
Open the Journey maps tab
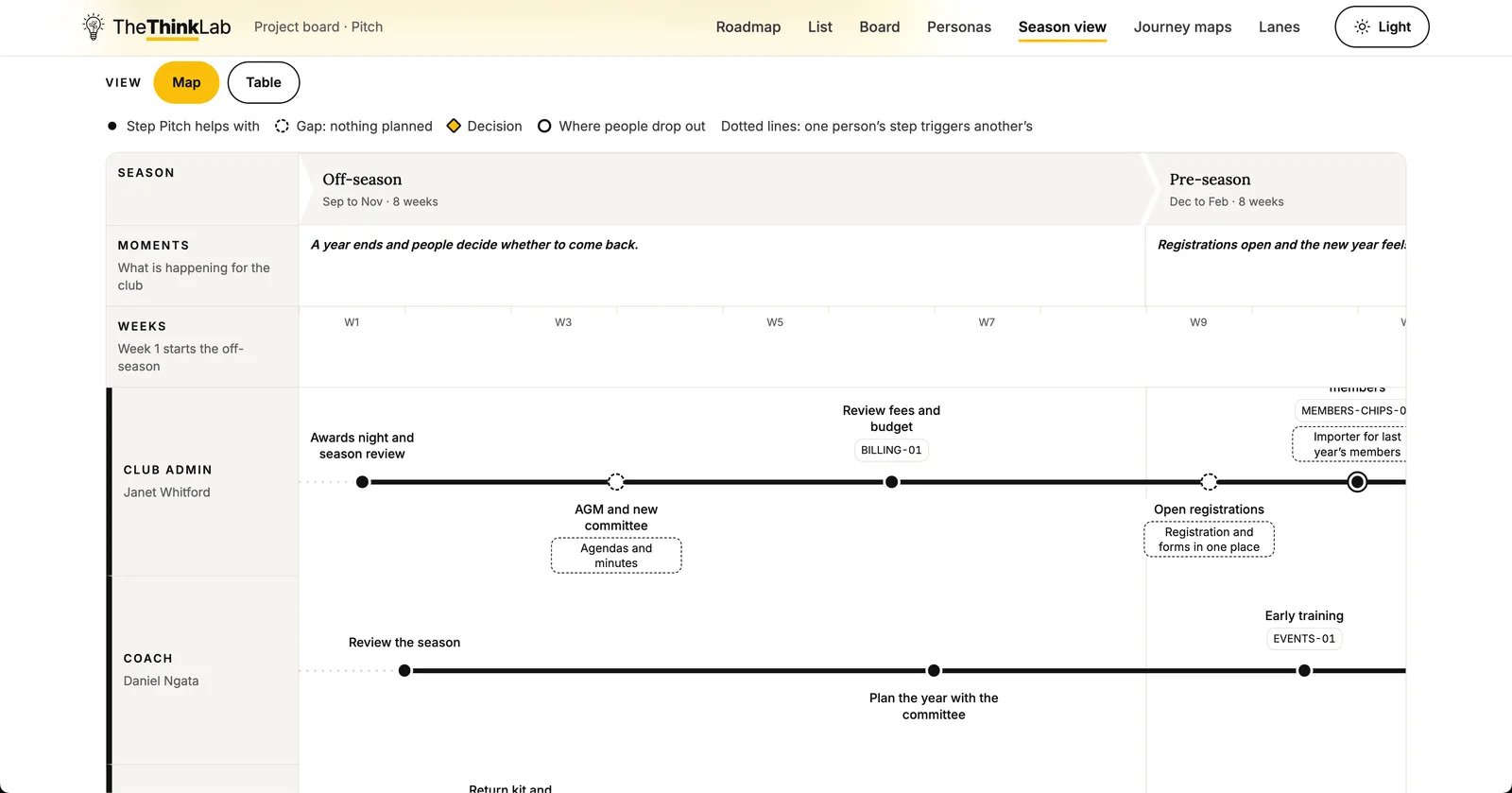1182,26
